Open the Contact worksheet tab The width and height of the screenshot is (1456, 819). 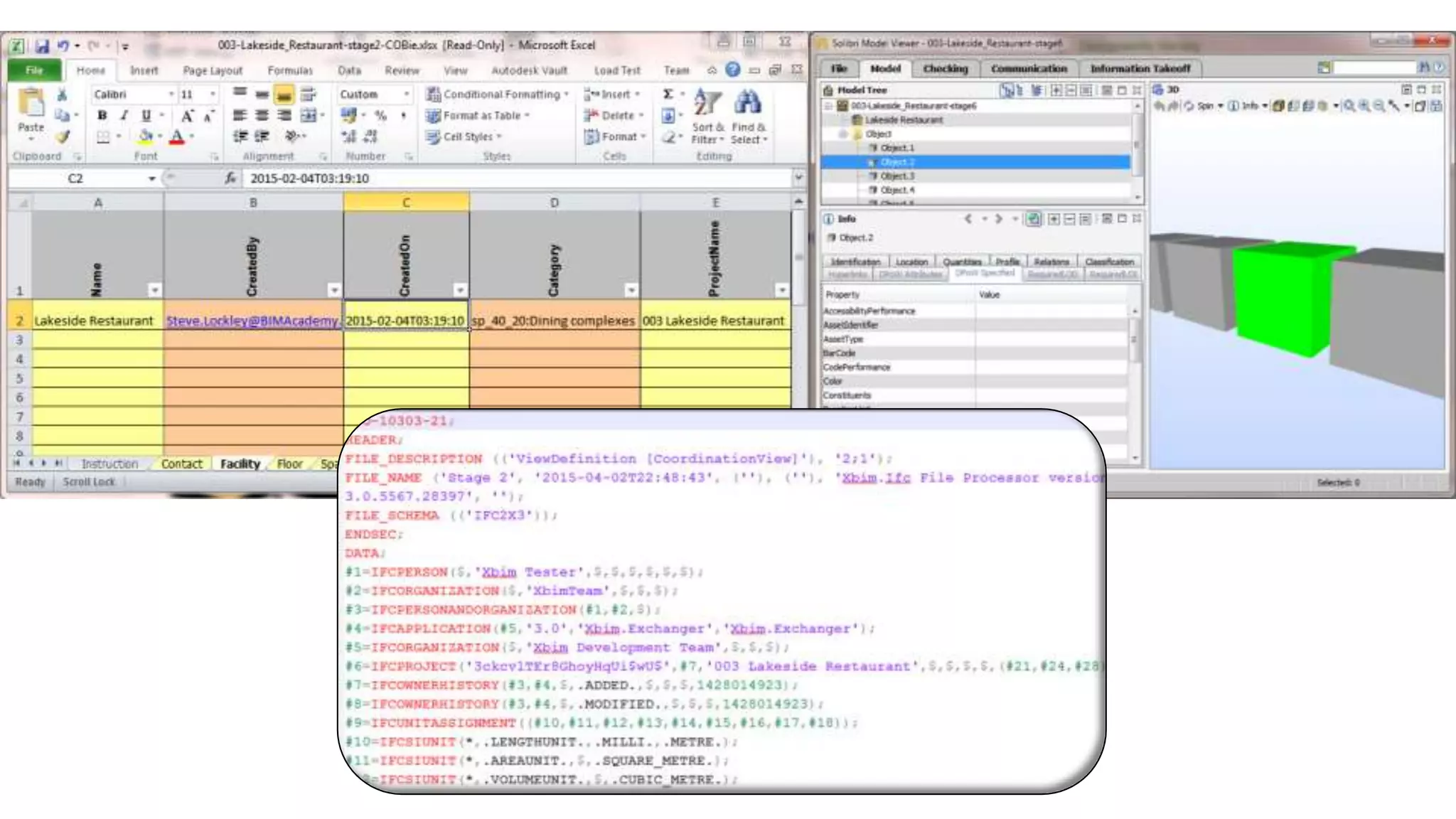(181, 464)
